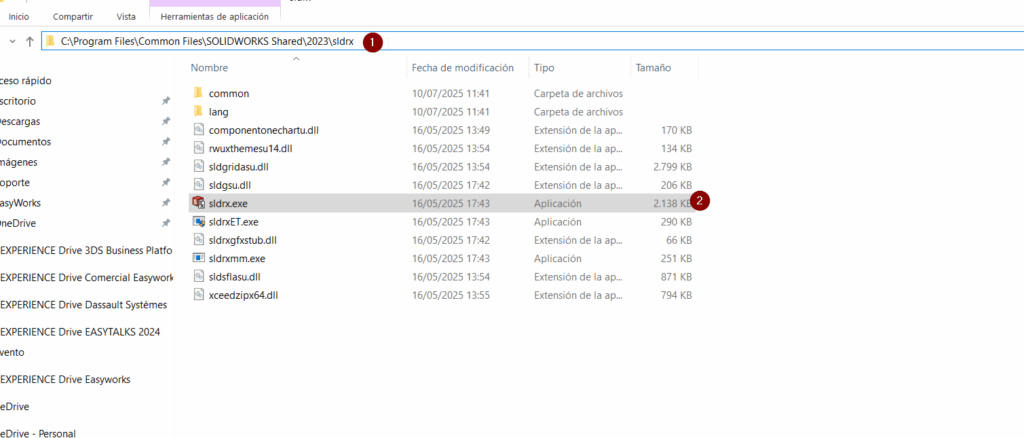
Task: Open the Vista ribbon tab
Action: [x=126, y=16]
